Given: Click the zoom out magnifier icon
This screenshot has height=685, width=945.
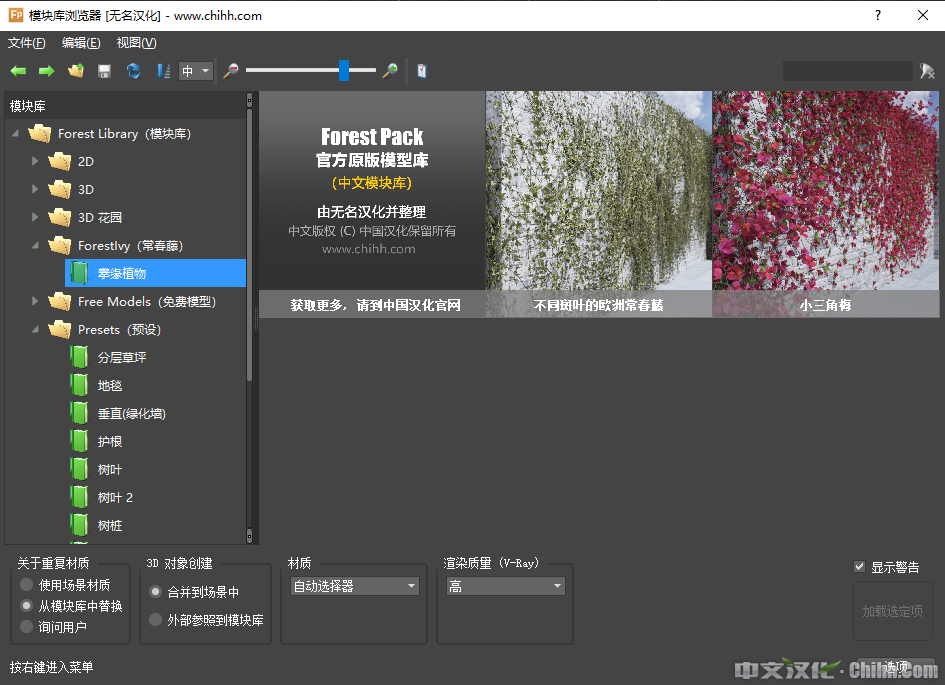Looking at the screenshot, I should [x=231, y=71].
